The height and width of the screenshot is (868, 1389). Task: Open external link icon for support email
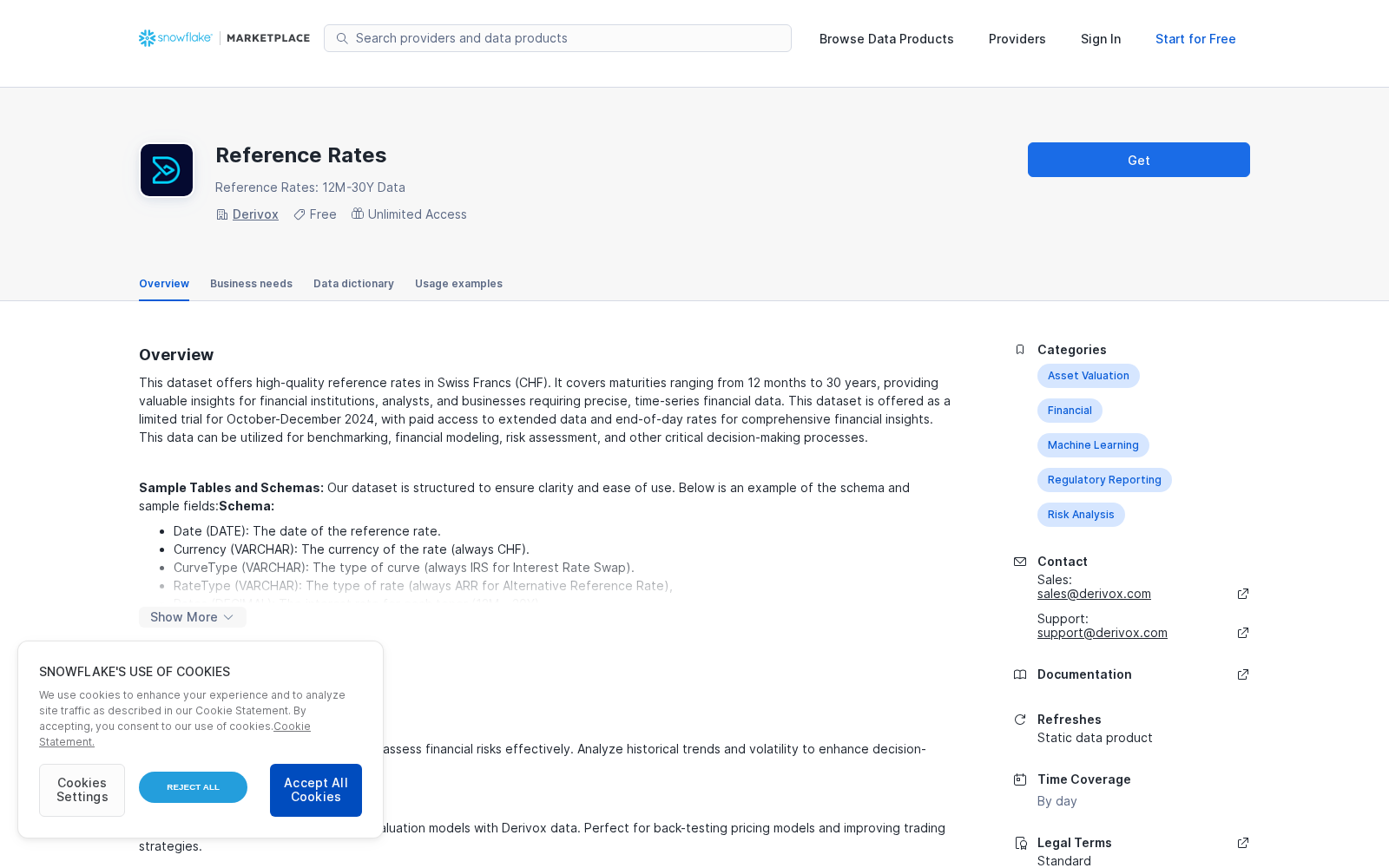click(1243, 633)
